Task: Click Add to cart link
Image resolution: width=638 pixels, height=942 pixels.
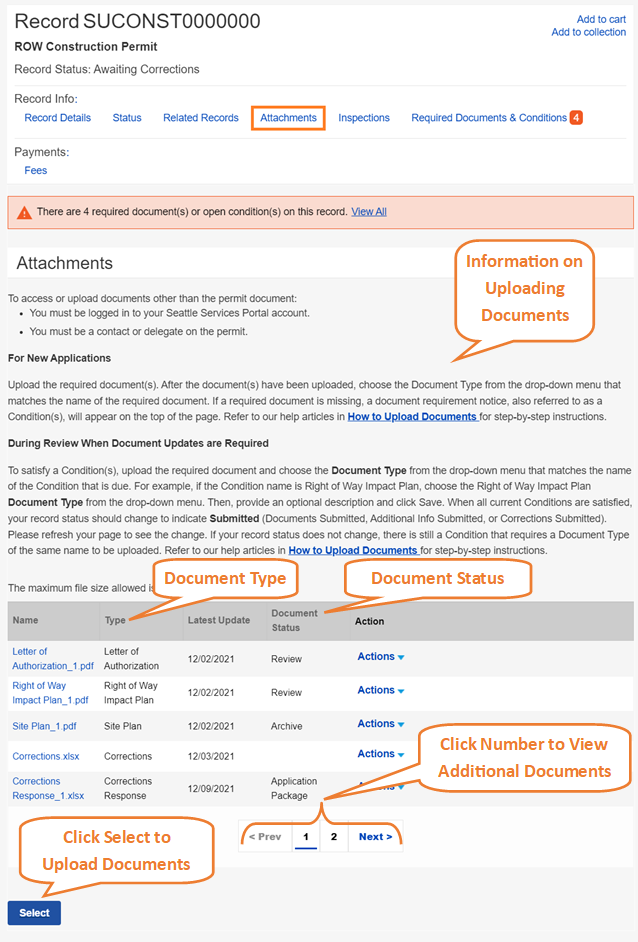Action: click(601, 19)
